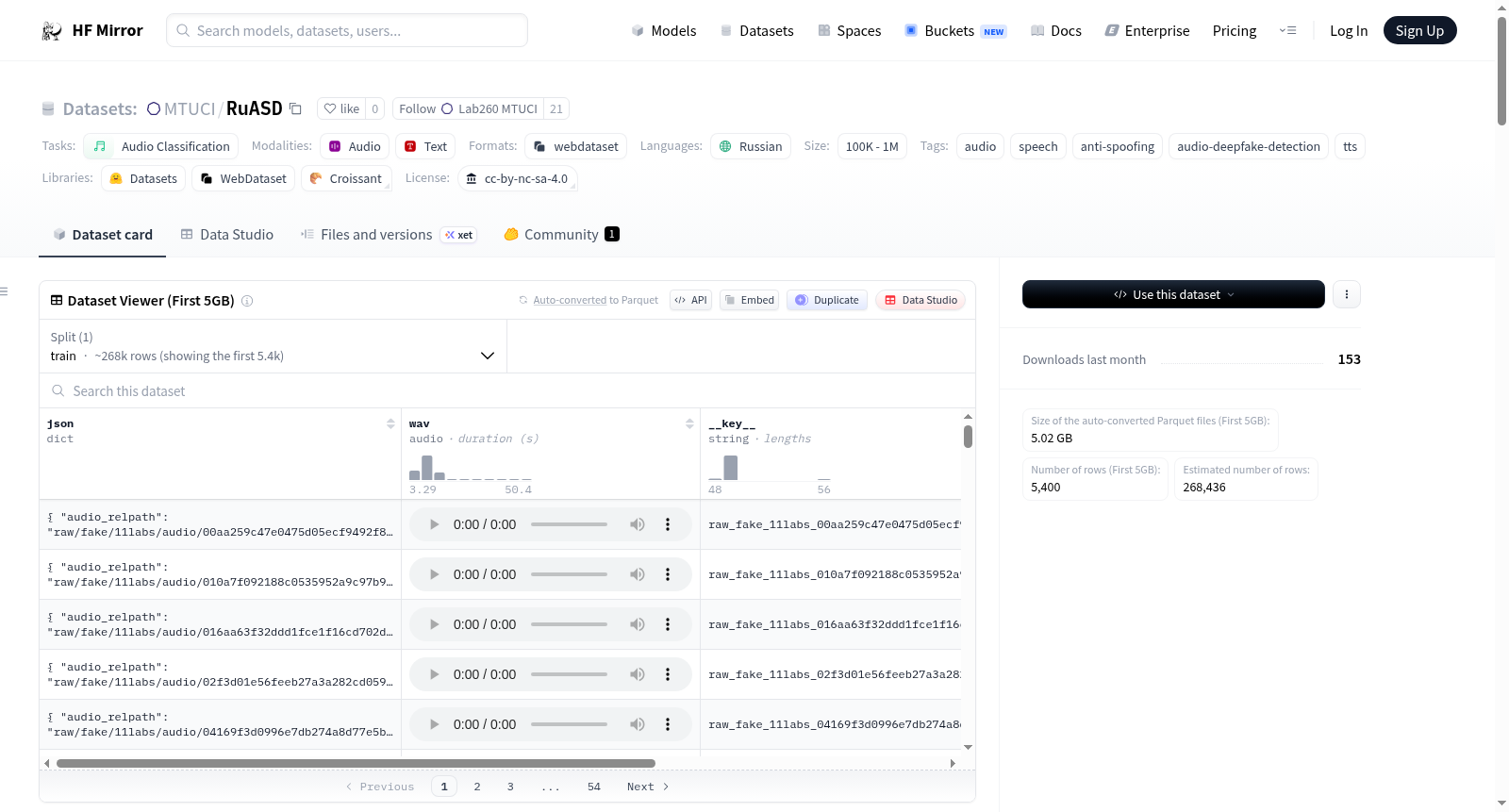The height and width of the screenshot is (812, 1509).
Task: Like the RuASD dataset
Action: click(x=341, y=108)
